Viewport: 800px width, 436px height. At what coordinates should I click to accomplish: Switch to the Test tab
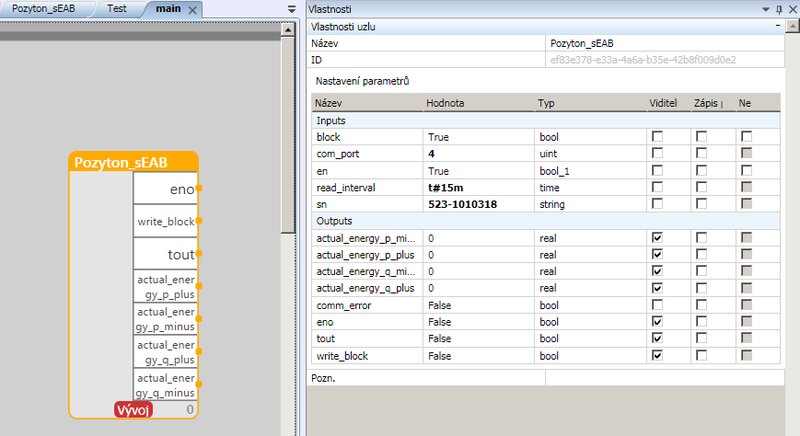[x=117, y=9]
